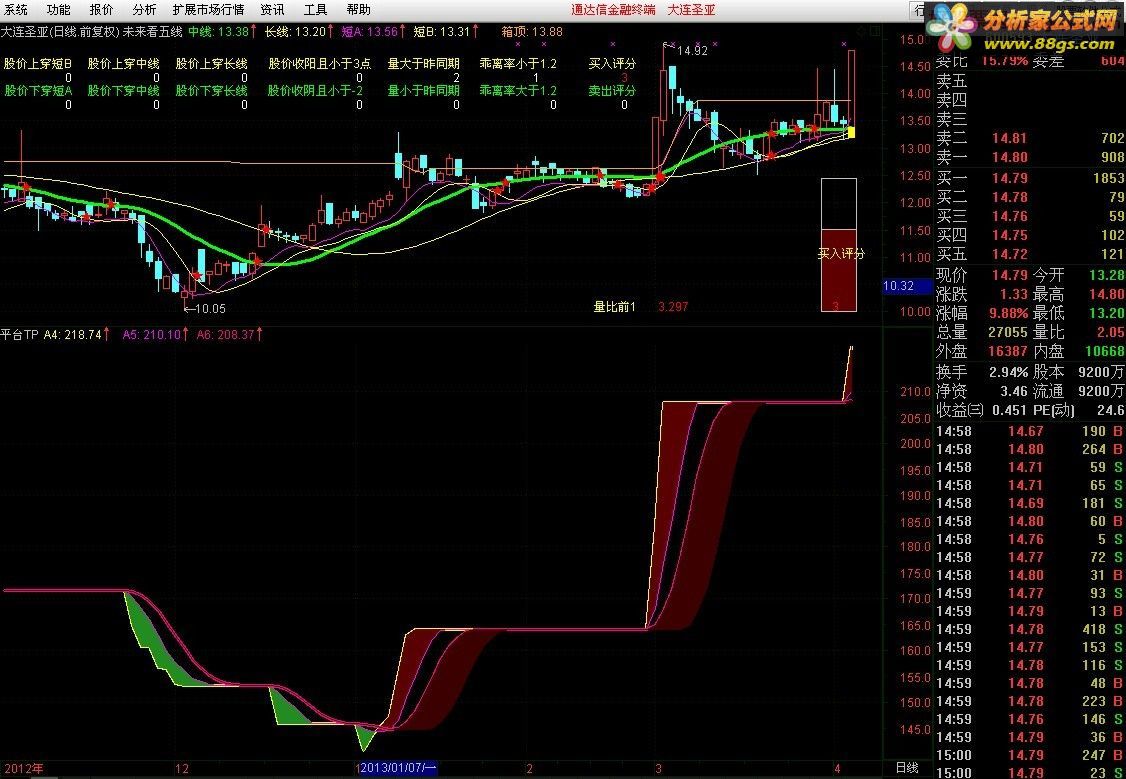The image size is (1126, 779).
Task: Click the 卖二 14.81 order row
Action: pyautogui.click(x=1030, y=138)
